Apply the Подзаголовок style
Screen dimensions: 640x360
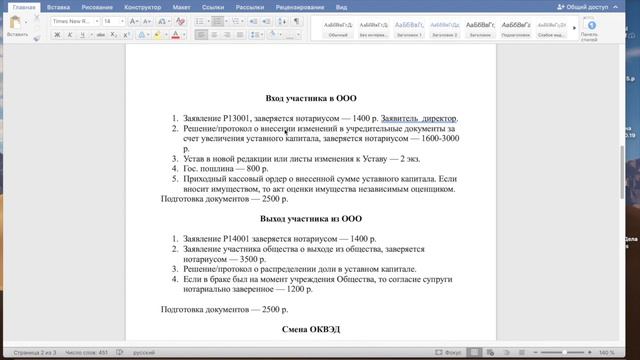tap(516, 29)
